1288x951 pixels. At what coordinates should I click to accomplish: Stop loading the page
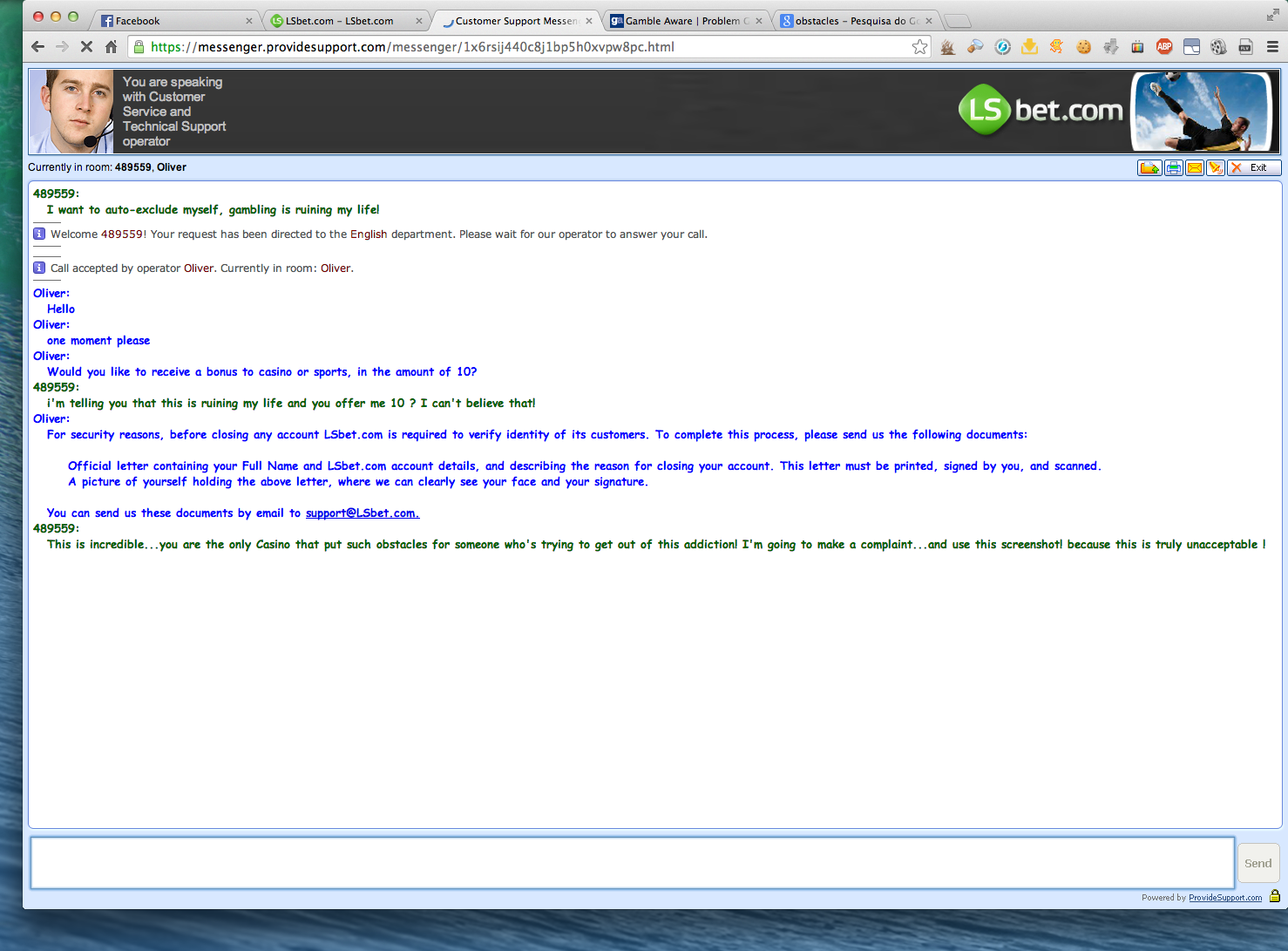[86, 47]
